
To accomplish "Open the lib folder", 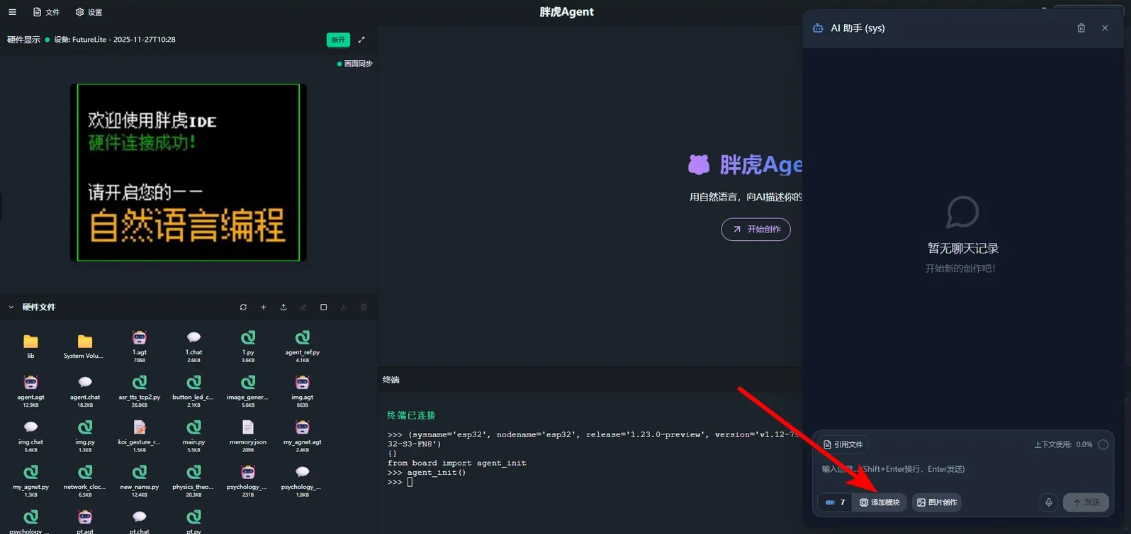I will (31, 342).
